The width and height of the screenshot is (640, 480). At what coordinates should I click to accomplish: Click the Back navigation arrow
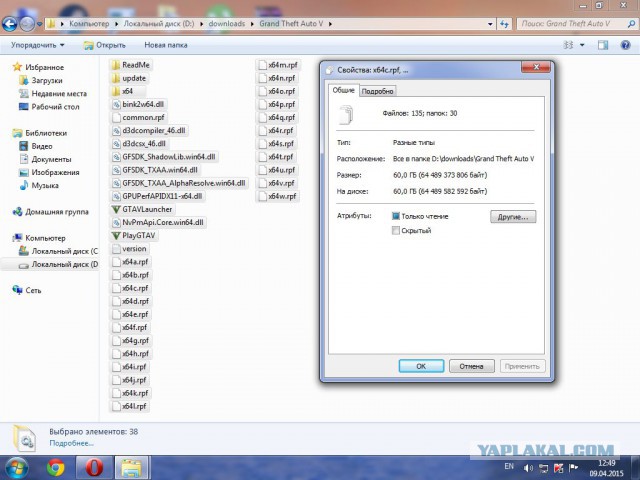[x=10, y=24]
